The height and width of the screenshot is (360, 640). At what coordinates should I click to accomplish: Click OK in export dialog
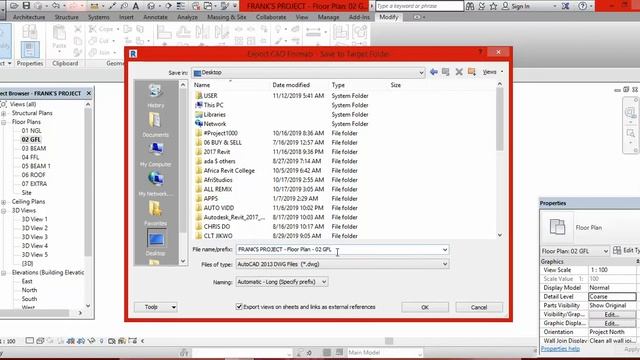[x=425, y=307]
